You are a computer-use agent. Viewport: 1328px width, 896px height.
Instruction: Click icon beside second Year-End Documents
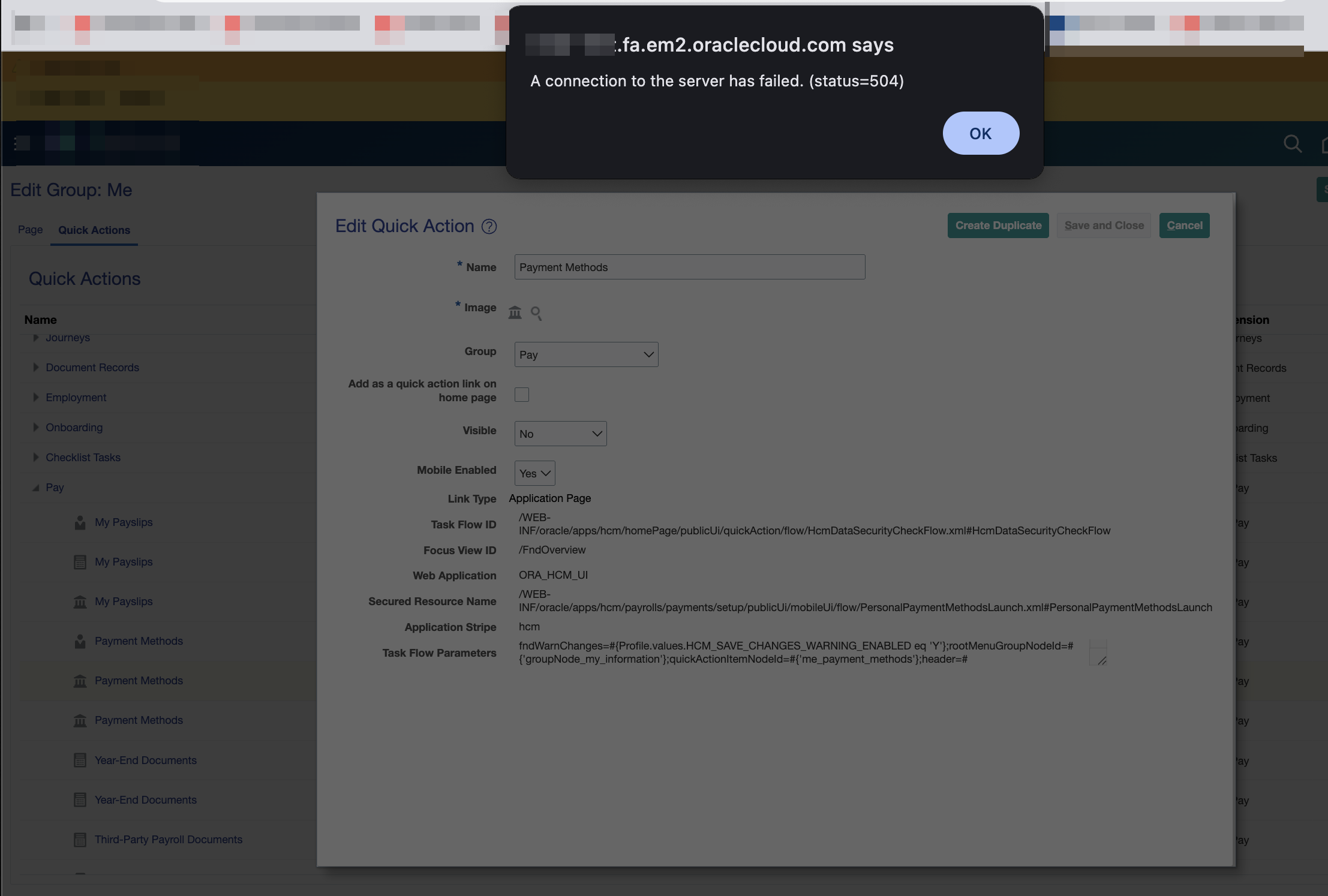(x=80, y=800)
